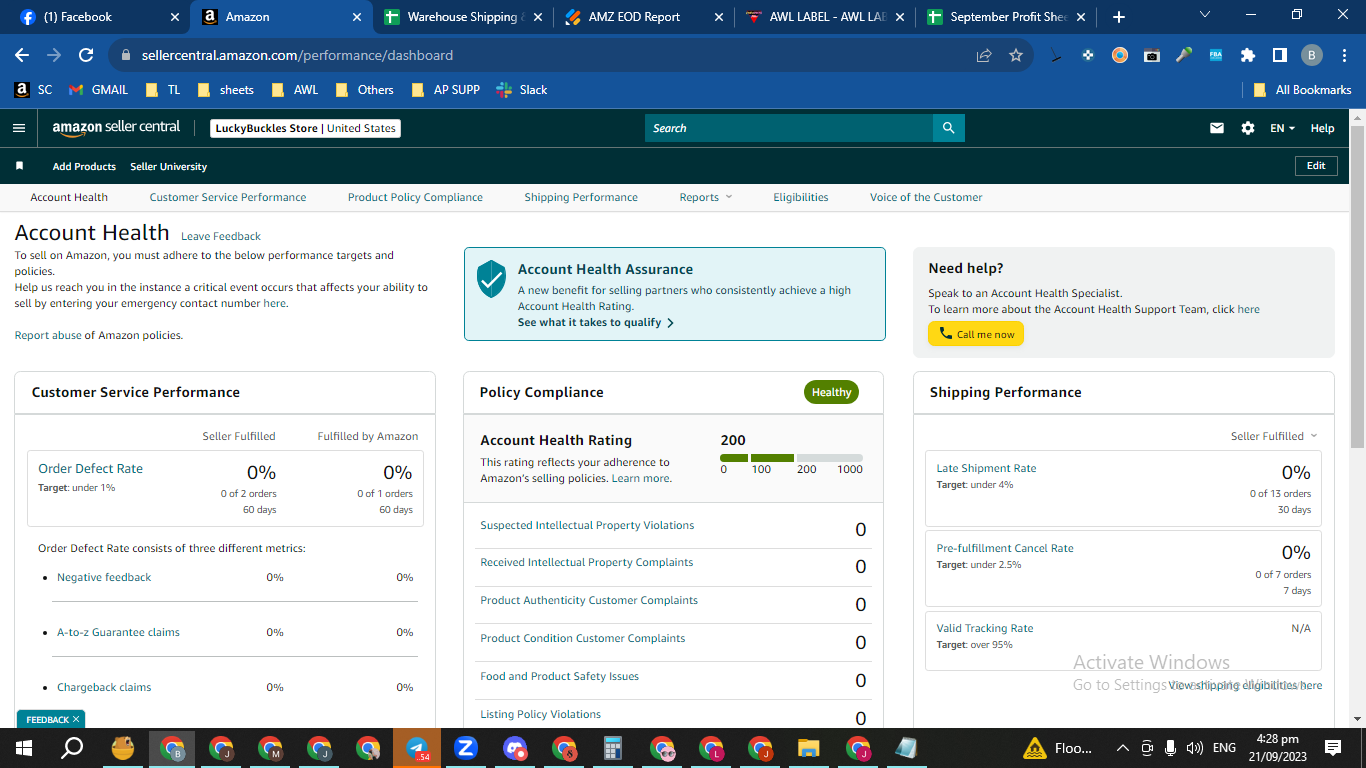This screenshot has height=768, width=1366.
Task: Open the Seller Central mail messages icon
Action: click(1217, 128)
